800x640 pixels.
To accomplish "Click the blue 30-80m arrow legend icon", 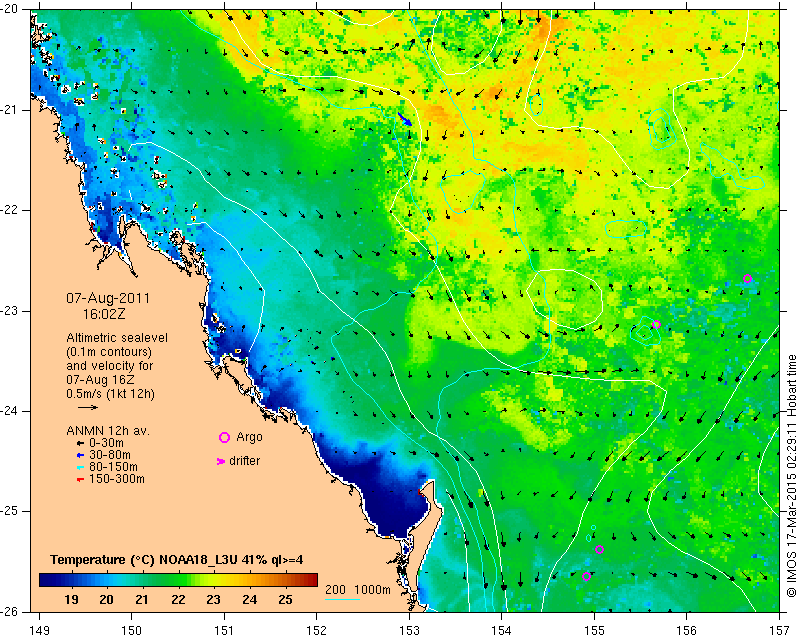I will click(80, 455).
